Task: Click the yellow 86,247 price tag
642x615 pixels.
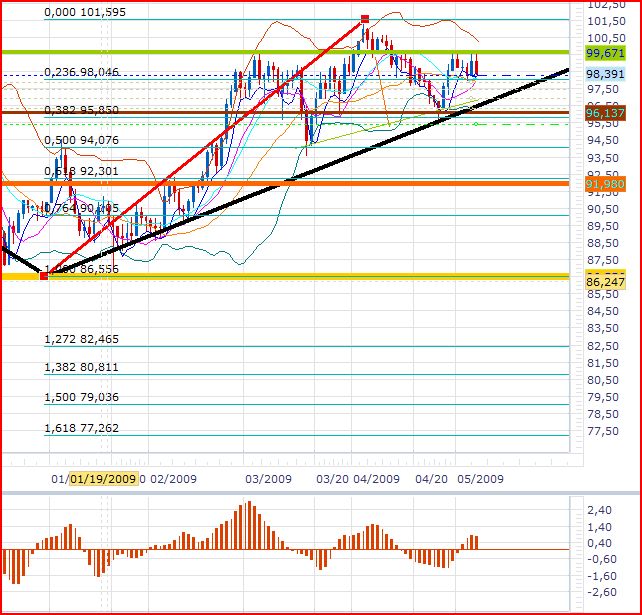Action: (605, 283)
